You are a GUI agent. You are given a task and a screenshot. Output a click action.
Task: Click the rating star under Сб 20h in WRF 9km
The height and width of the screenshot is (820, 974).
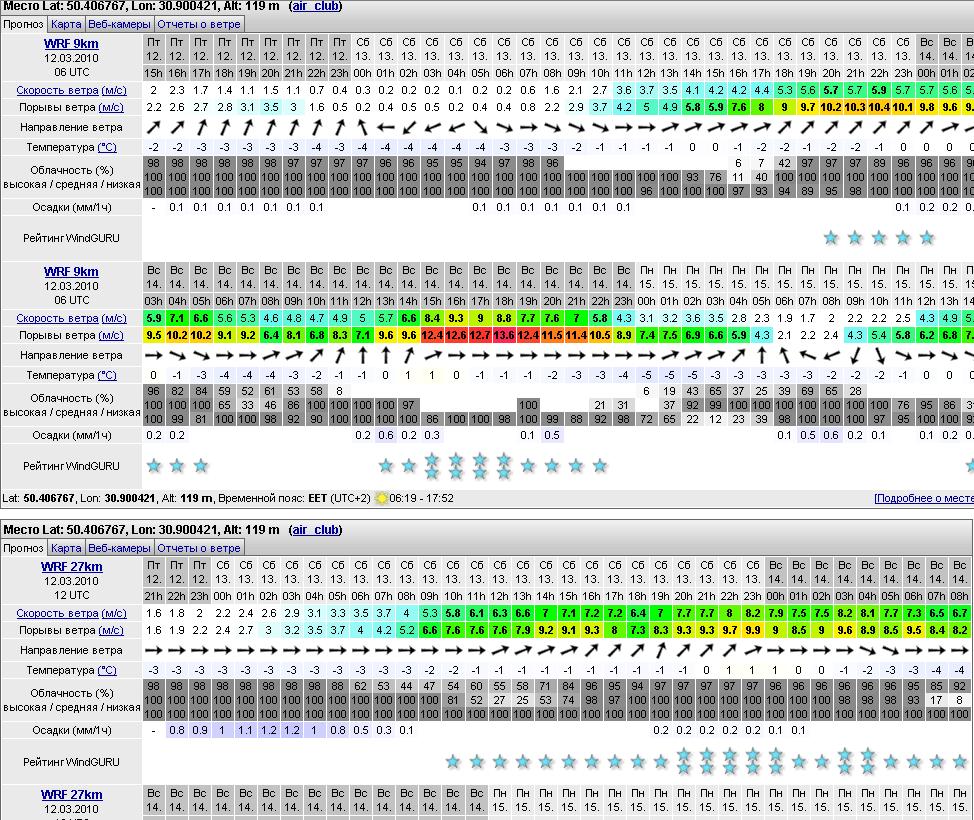click(x=831, y=238)
